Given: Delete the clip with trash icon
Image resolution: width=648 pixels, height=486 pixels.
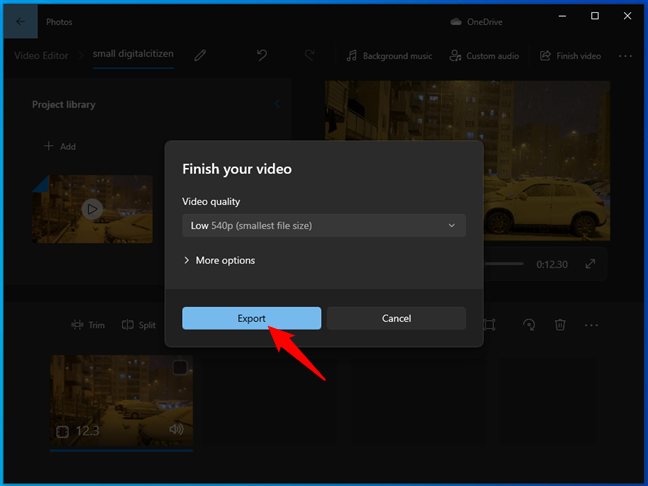Looking at the screenshot, I should pyautogui.click(x=560, y=325).
